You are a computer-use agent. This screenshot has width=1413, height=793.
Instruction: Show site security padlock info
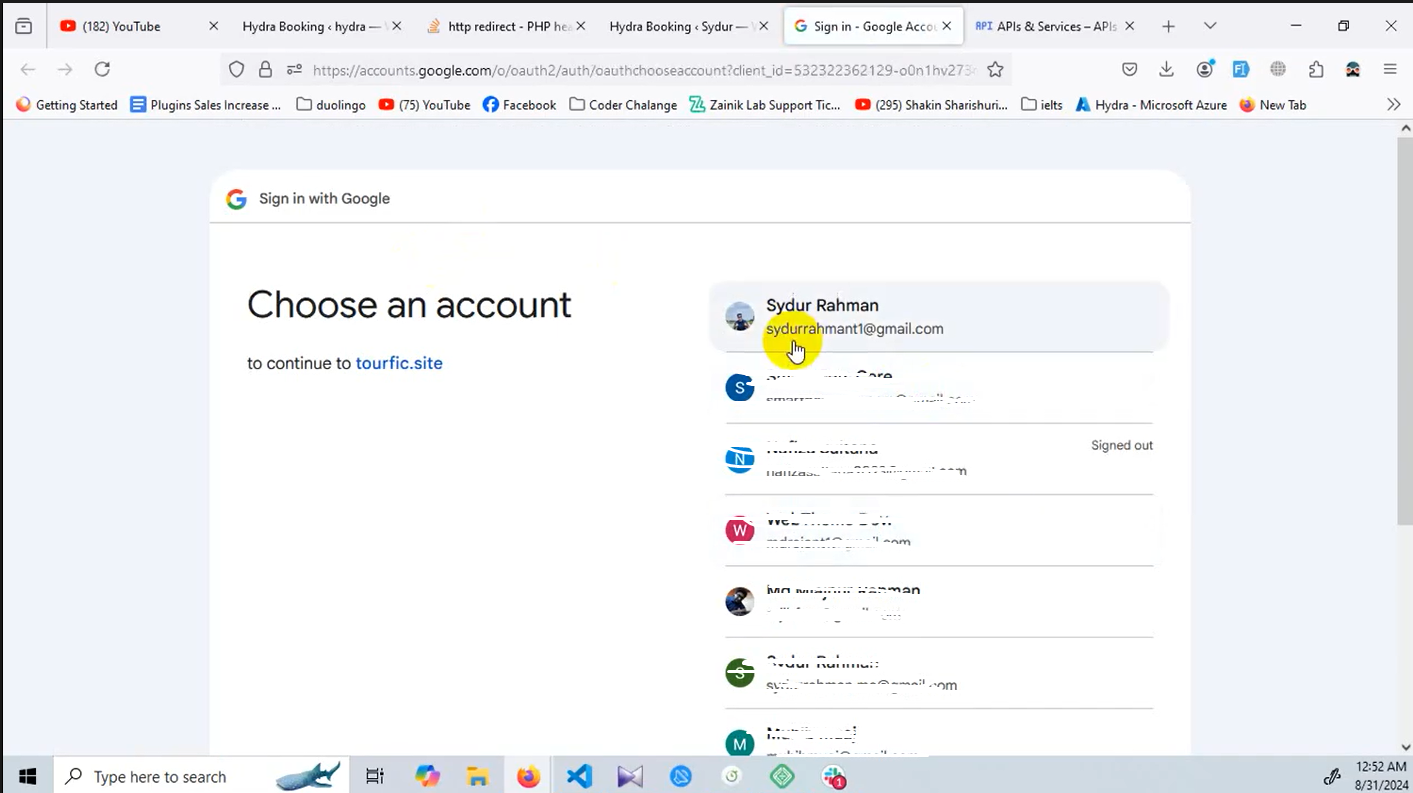pyautogui.click(x=265, y=69)
